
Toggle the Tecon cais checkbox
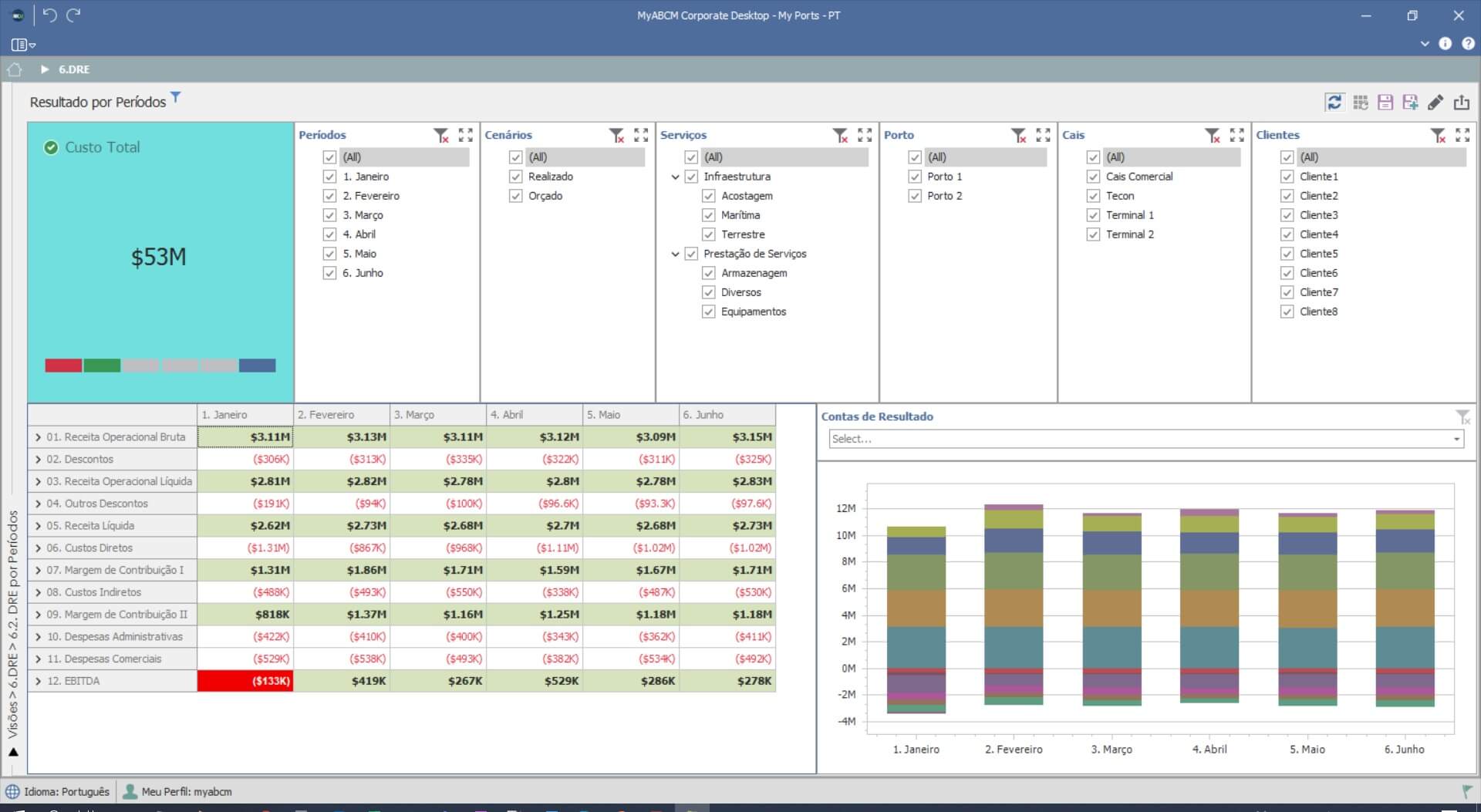pyautogui.click(x=1093, y=196)
